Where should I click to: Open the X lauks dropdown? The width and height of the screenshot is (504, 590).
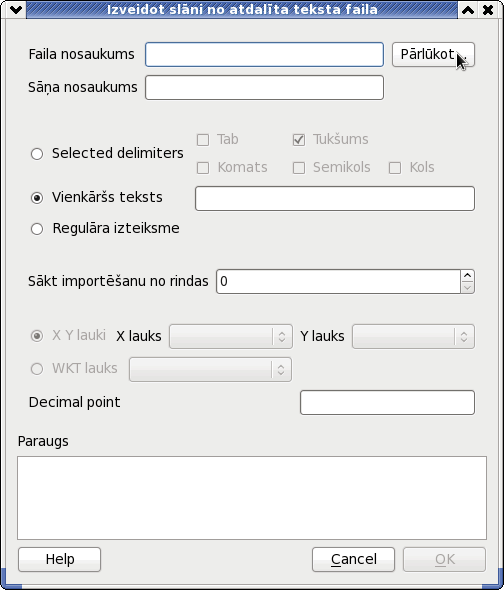tap(231, 336)
